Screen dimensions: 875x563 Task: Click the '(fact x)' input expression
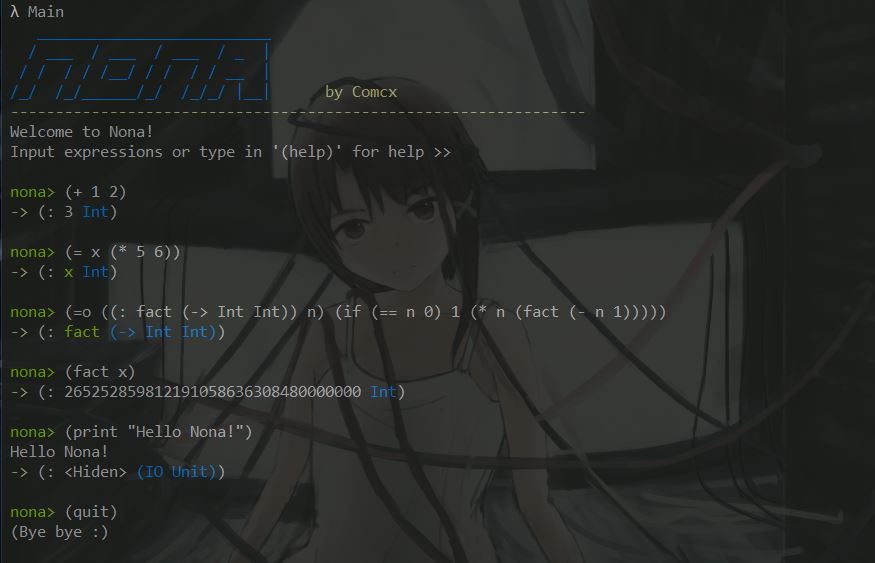point(100,372)
